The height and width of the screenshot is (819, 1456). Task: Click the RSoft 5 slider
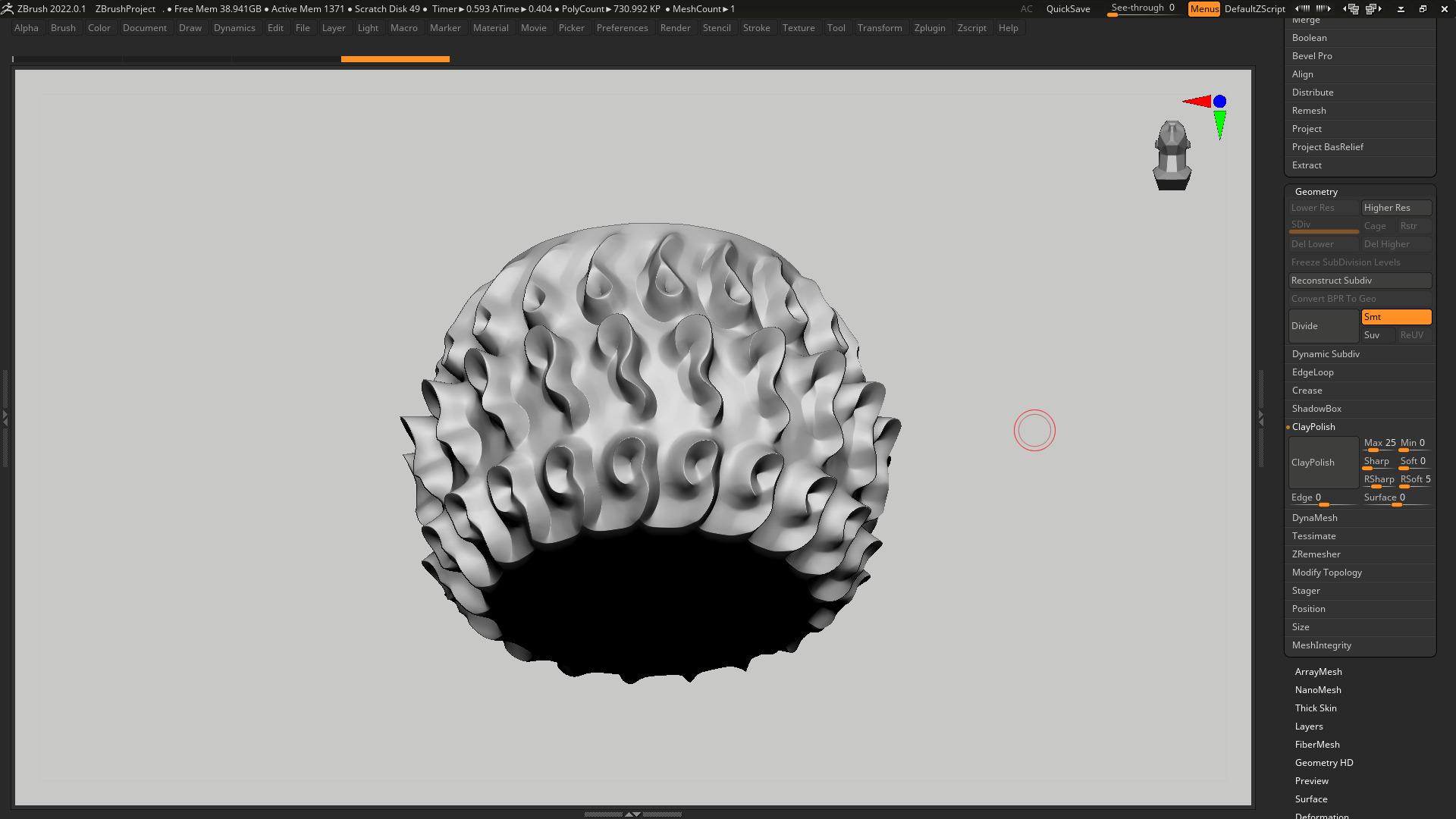(1415, 480)
